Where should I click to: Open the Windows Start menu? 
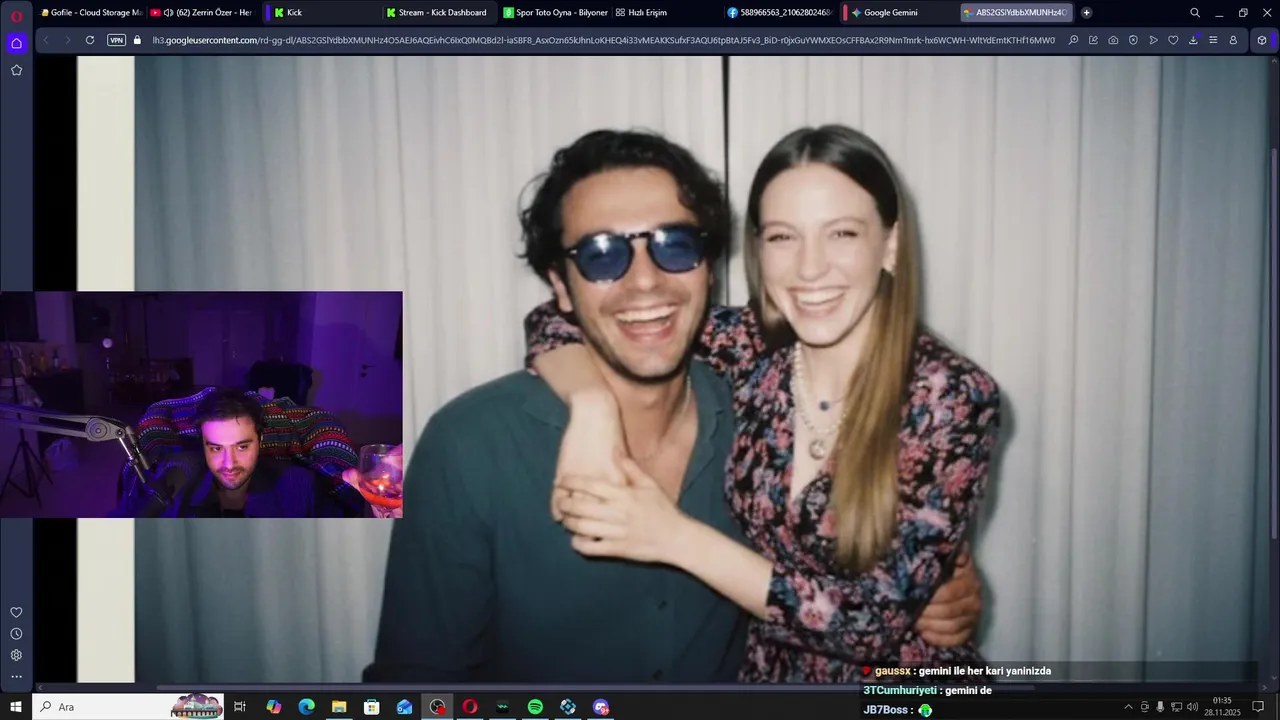point(16,707)
